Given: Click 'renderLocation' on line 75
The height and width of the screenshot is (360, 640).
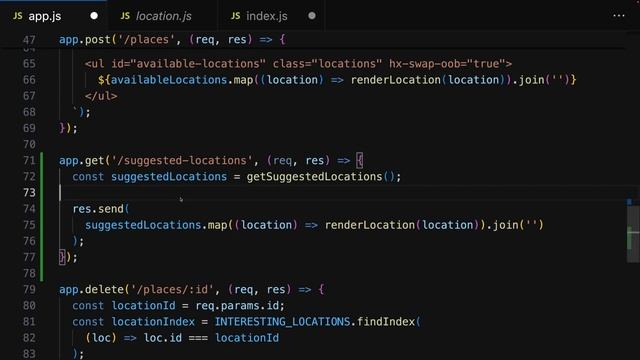Looking at the screenshot, I should [370, 225].
